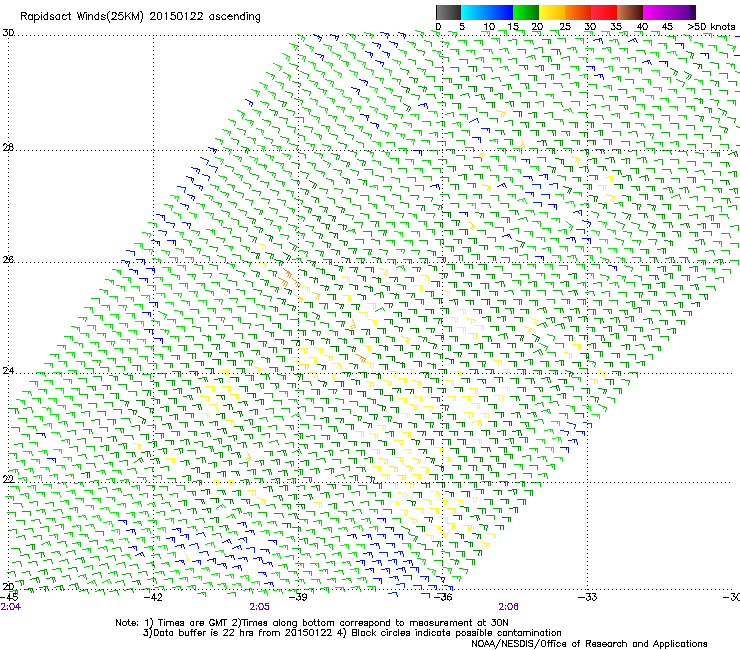Viewport: 740px width, 650px height.
Task: Click the longitude '-39' axis label
Action: [298, 597]
